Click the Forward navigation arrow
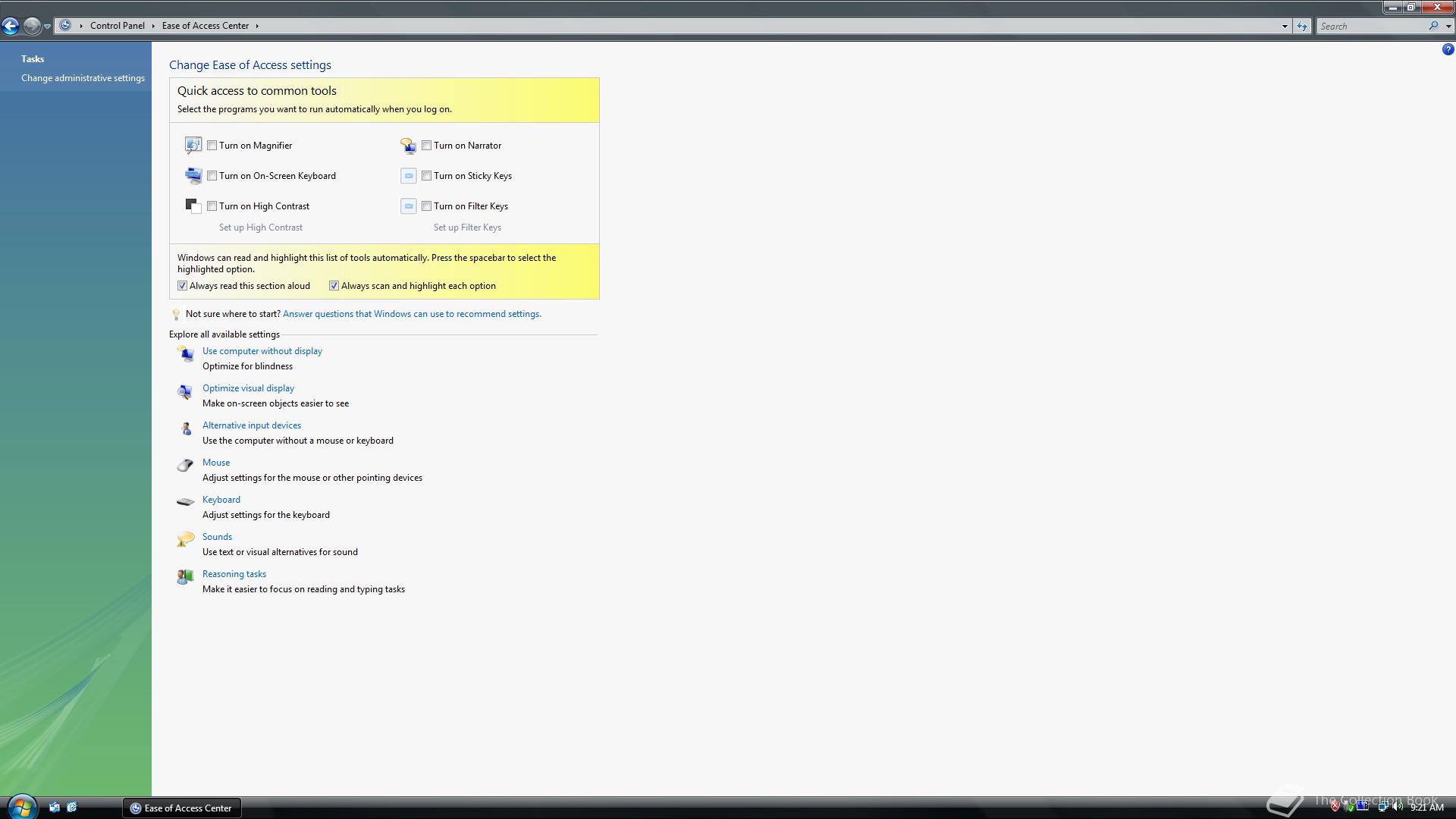1456x819 pixels. click(32, 27)
